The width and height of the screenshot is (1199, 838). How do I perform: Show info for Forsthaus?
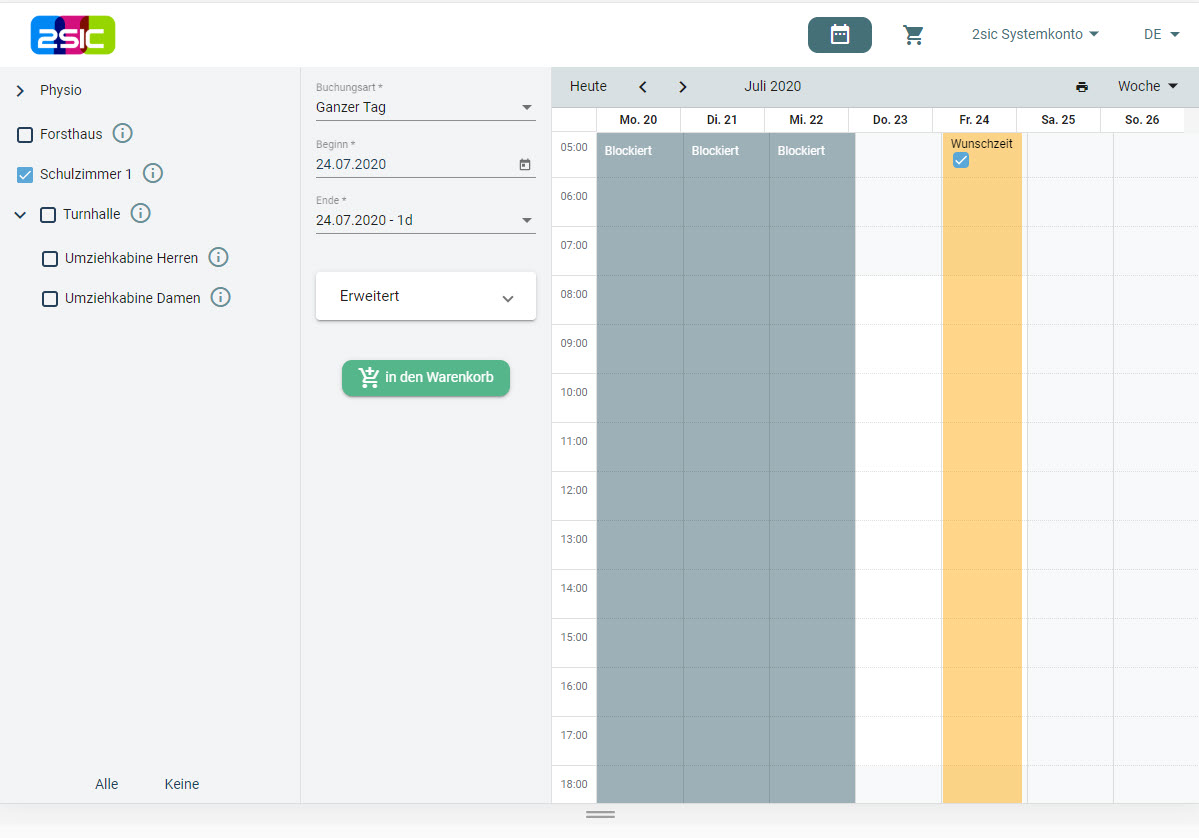click(123, 133)
